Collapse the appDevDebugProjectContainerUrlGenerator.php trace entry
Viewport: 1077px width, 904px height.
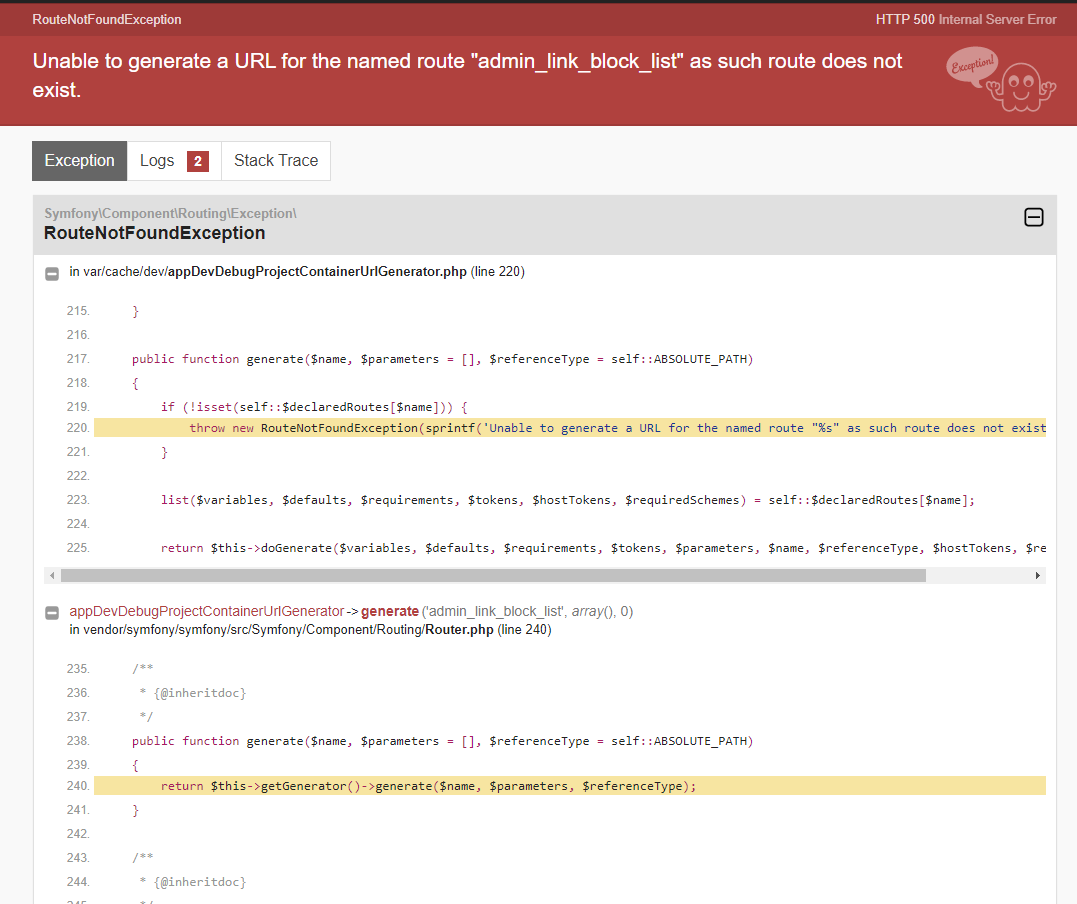[52, 274]
